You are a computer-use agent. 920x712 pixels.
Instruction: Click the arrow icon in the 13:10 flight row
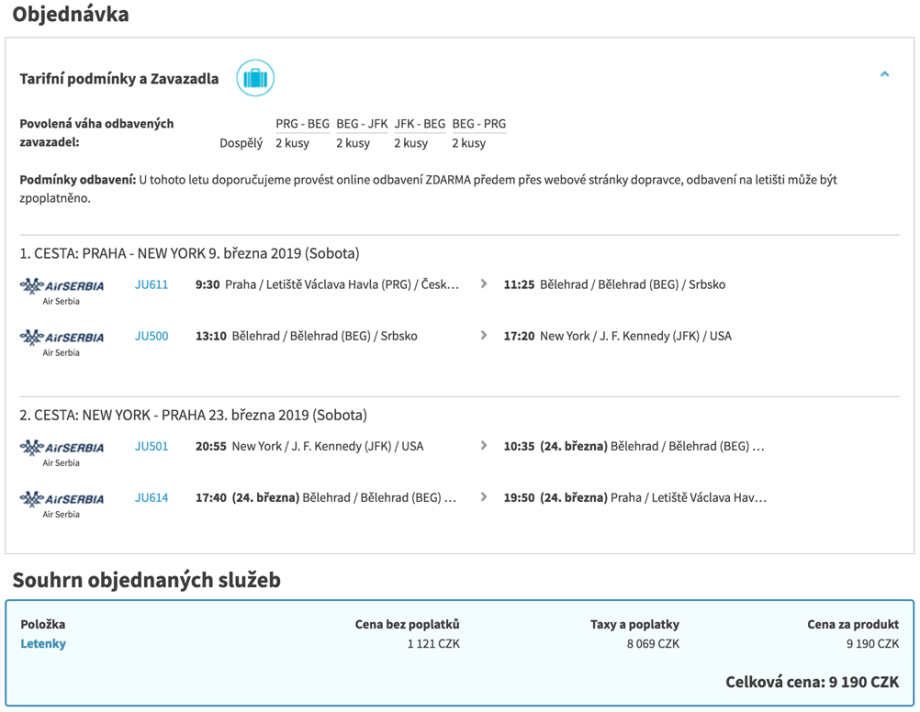click(484, 336)
